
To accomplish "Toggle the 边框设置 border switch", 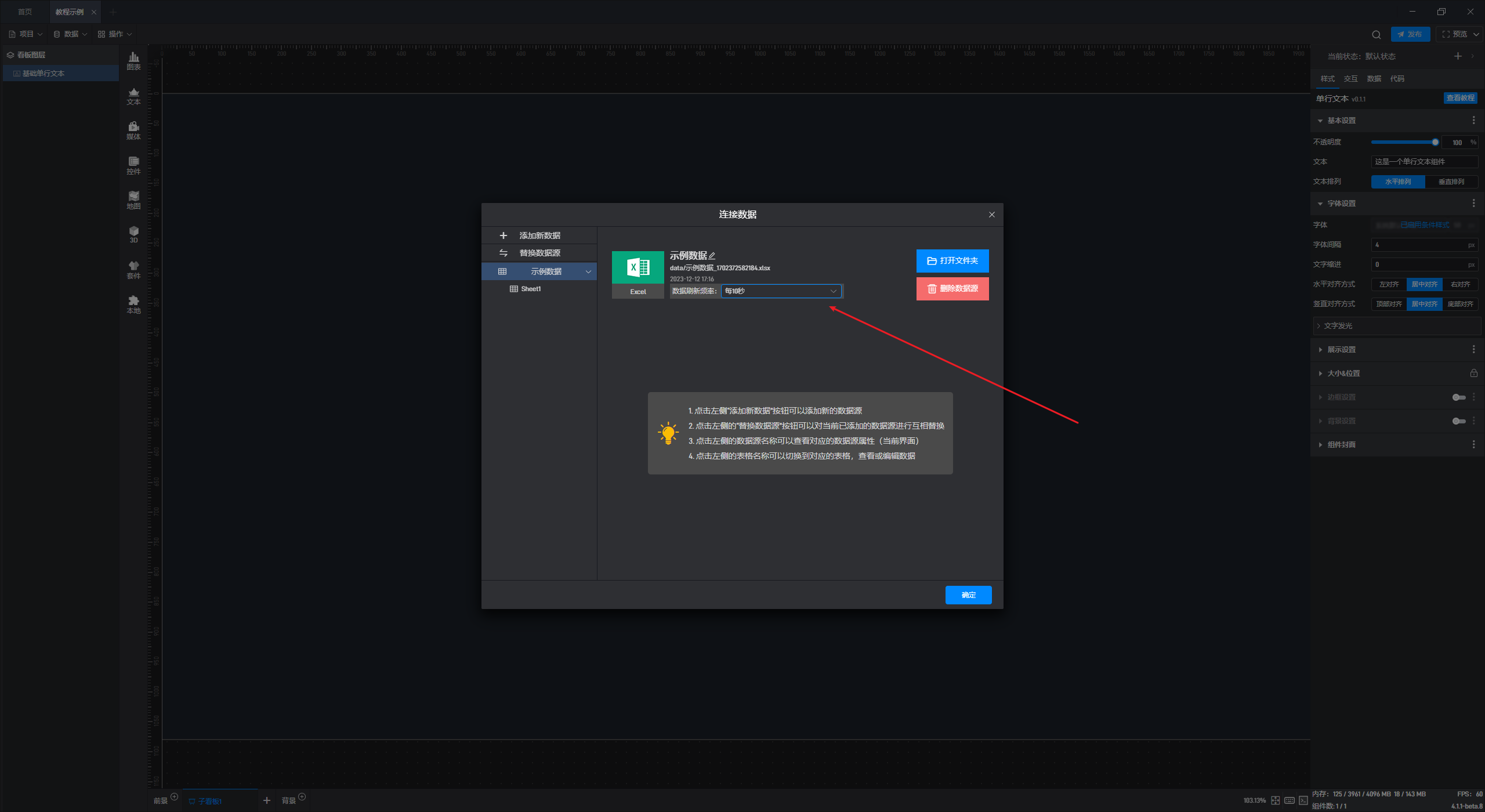I will (1458, 397).
